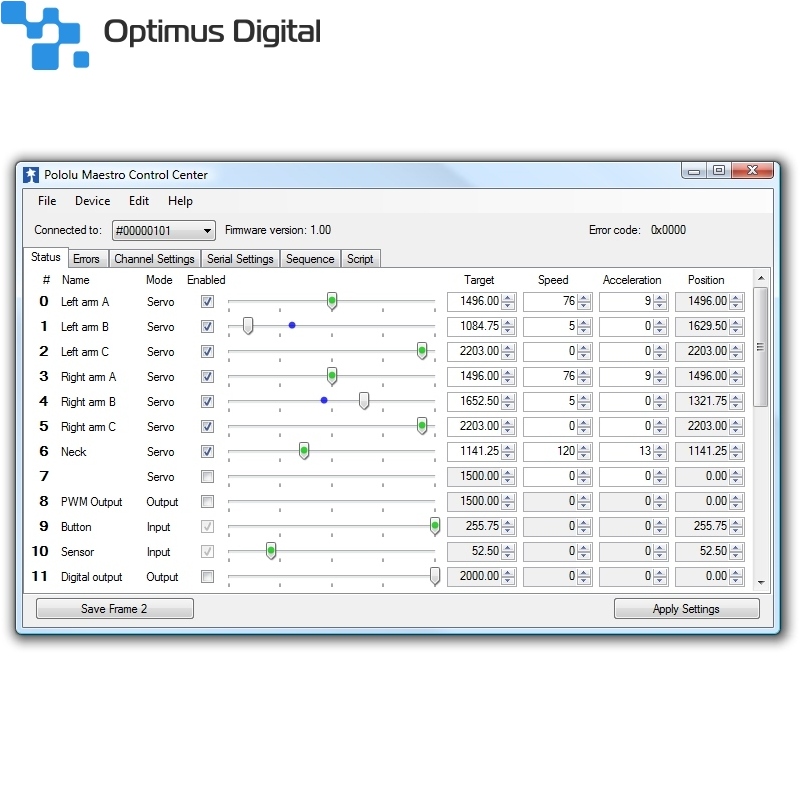Click the Acceleration column header
The image size is (800, 800).
[632, 280]
